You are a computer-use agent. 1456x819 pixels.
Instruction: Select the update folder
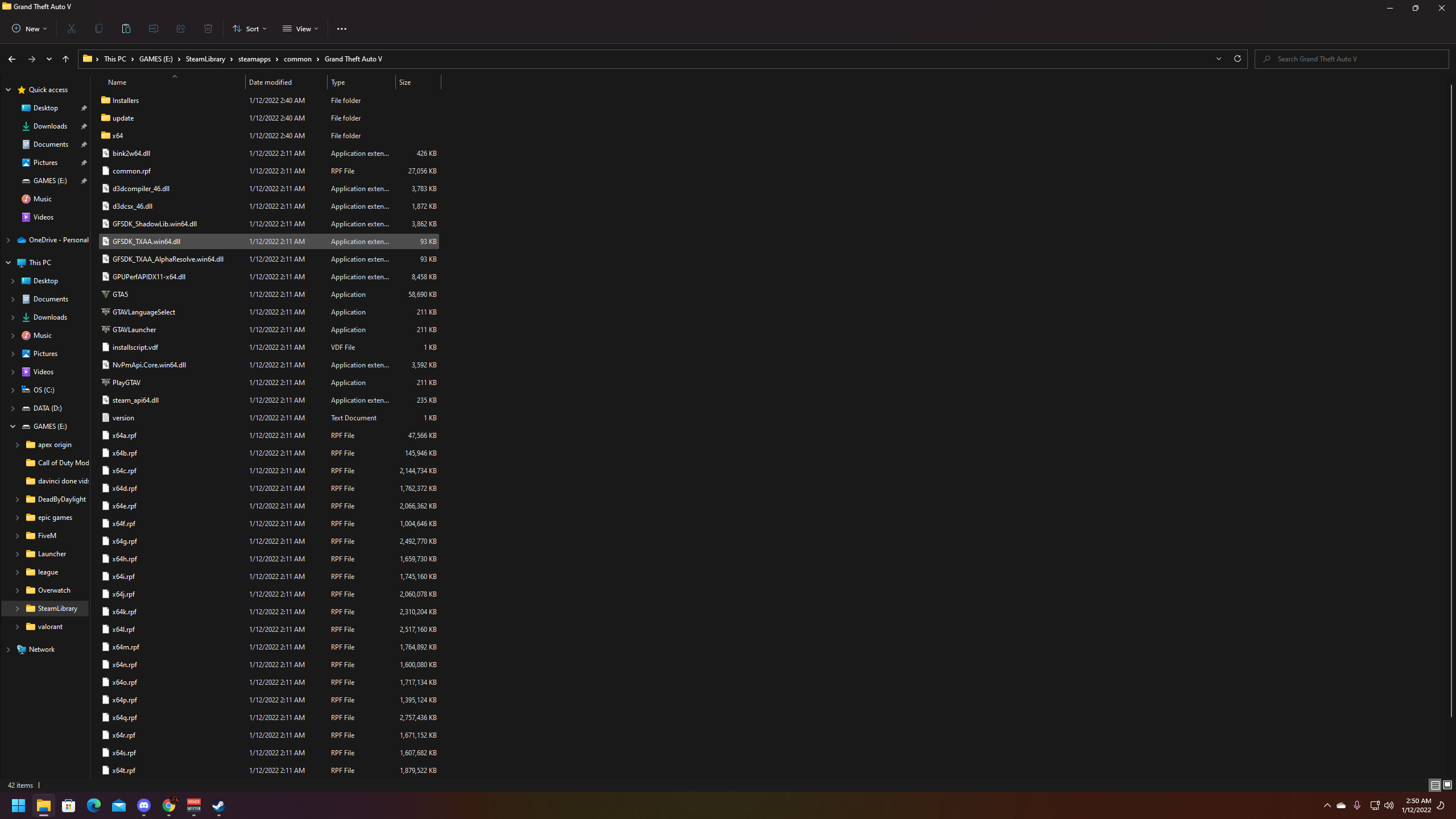(269, 118)
